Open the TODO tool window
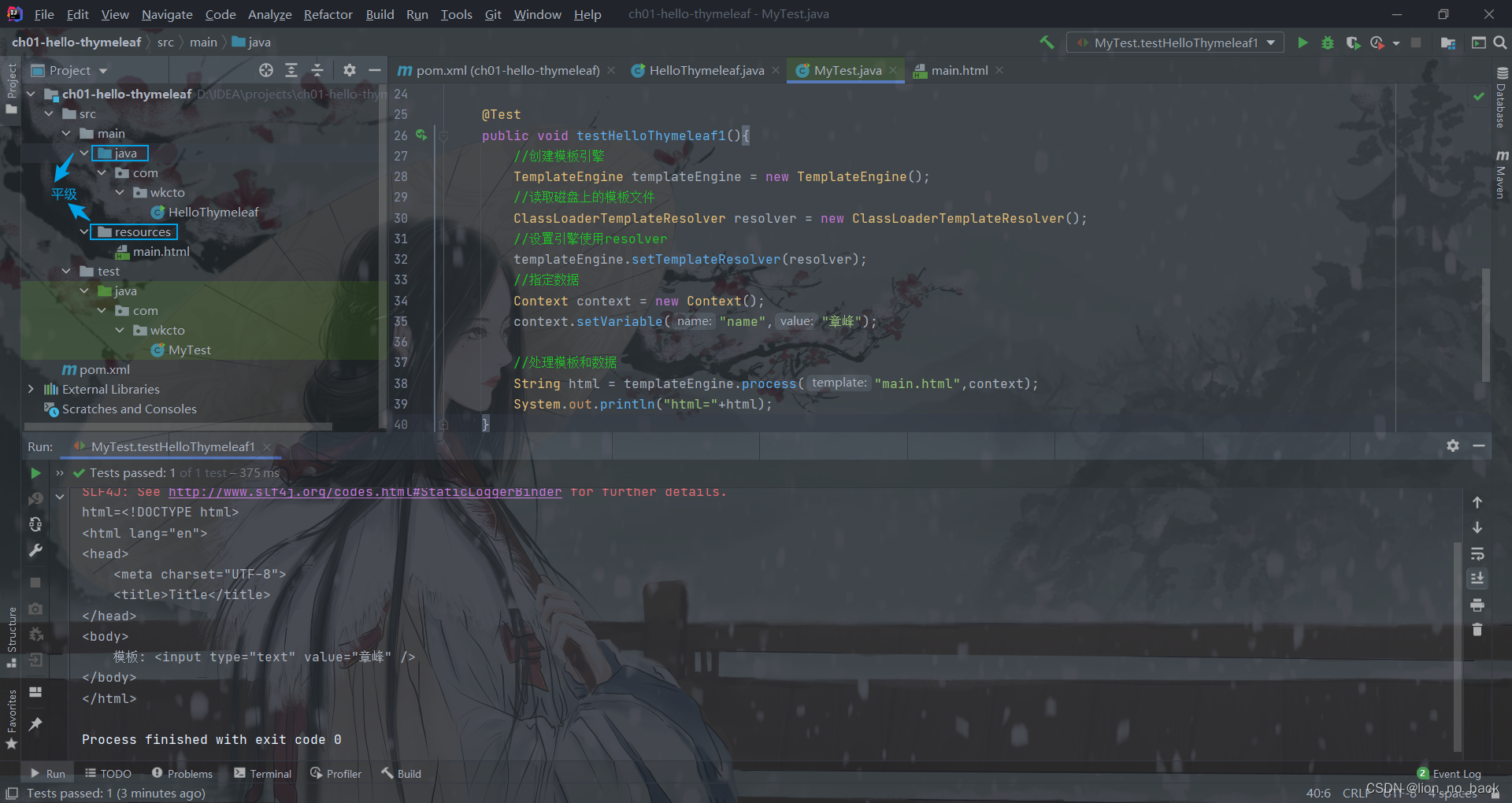This screenshot has width=1512, height=803. click(108, 773)
